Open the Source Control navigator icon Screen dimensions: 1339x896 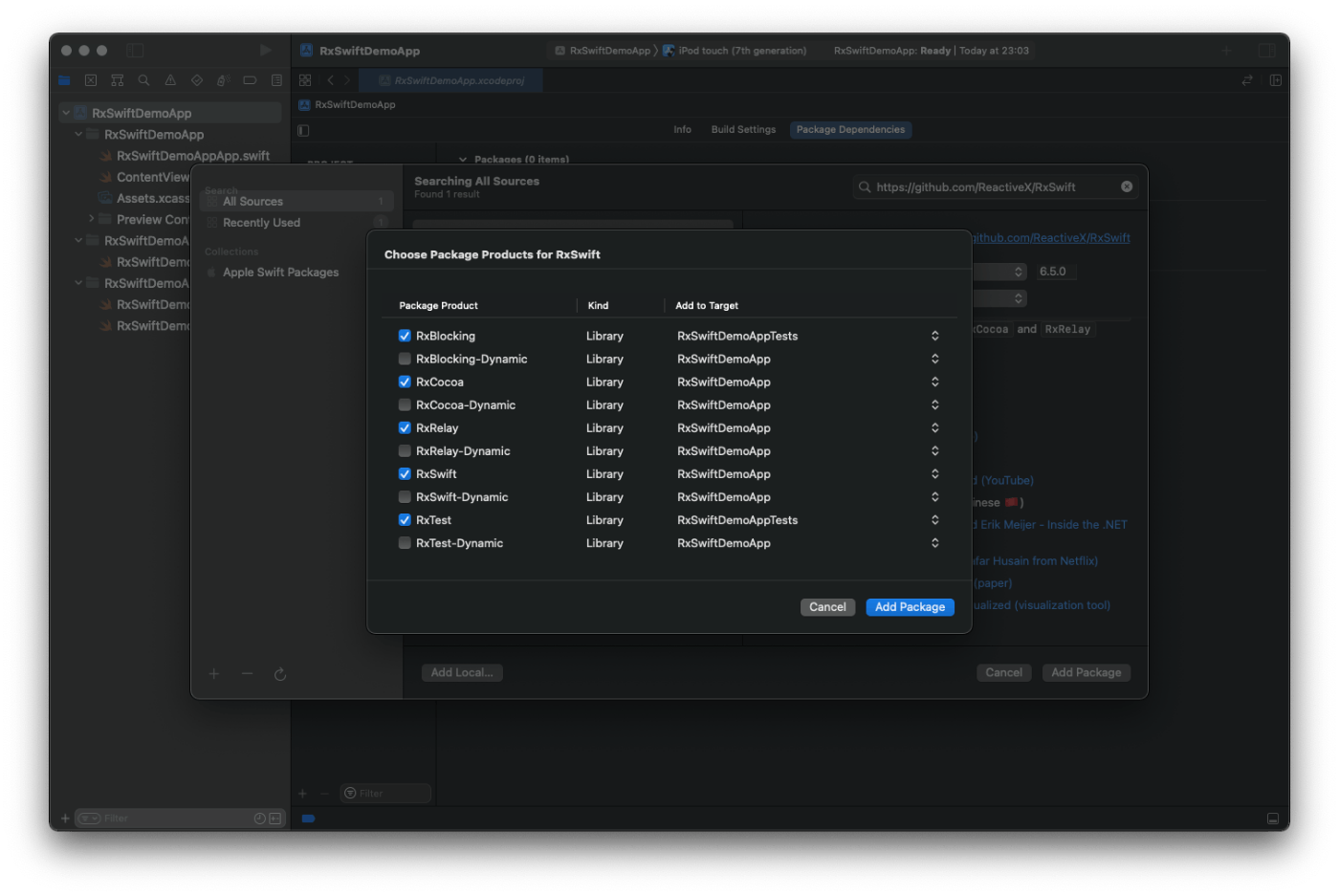point(91,81)
